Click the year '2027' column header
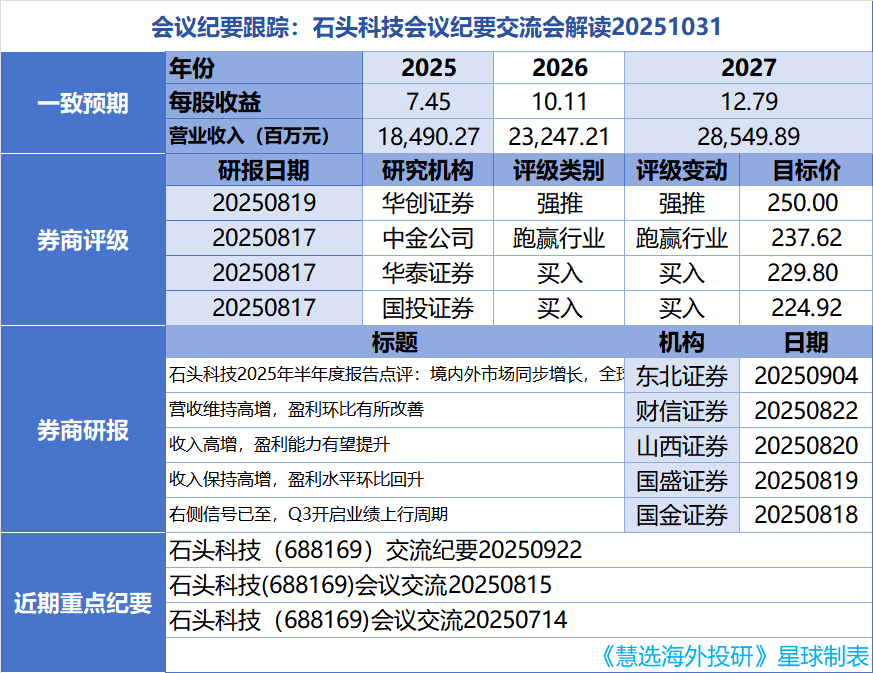This screenshot has height=673, width=873. pyautogui.click(x=748, y=68)
